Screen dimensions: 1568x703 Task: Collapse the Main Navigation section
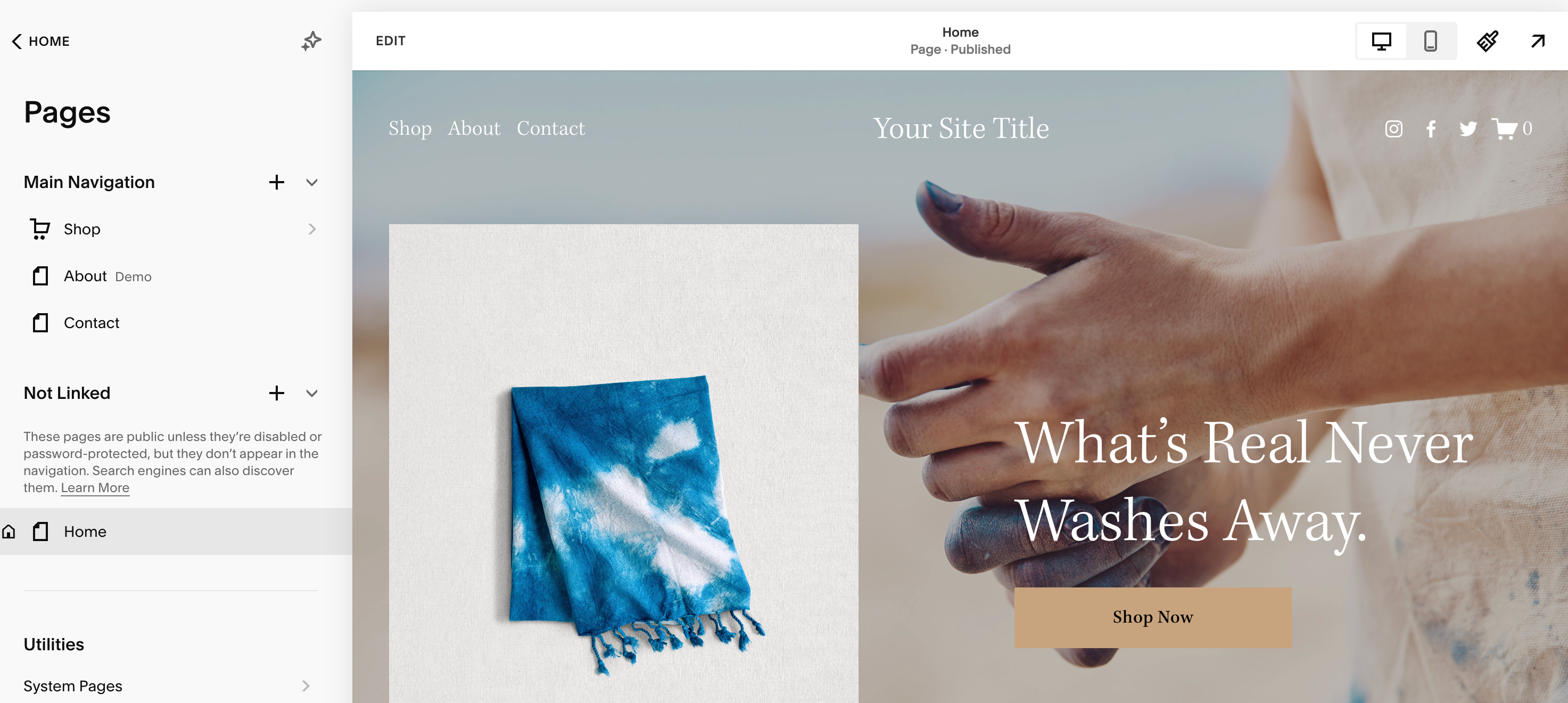312,182
